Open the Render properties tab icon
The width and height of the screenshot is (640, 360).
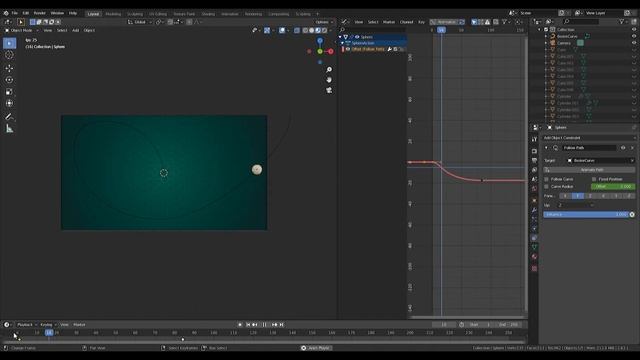534,151
